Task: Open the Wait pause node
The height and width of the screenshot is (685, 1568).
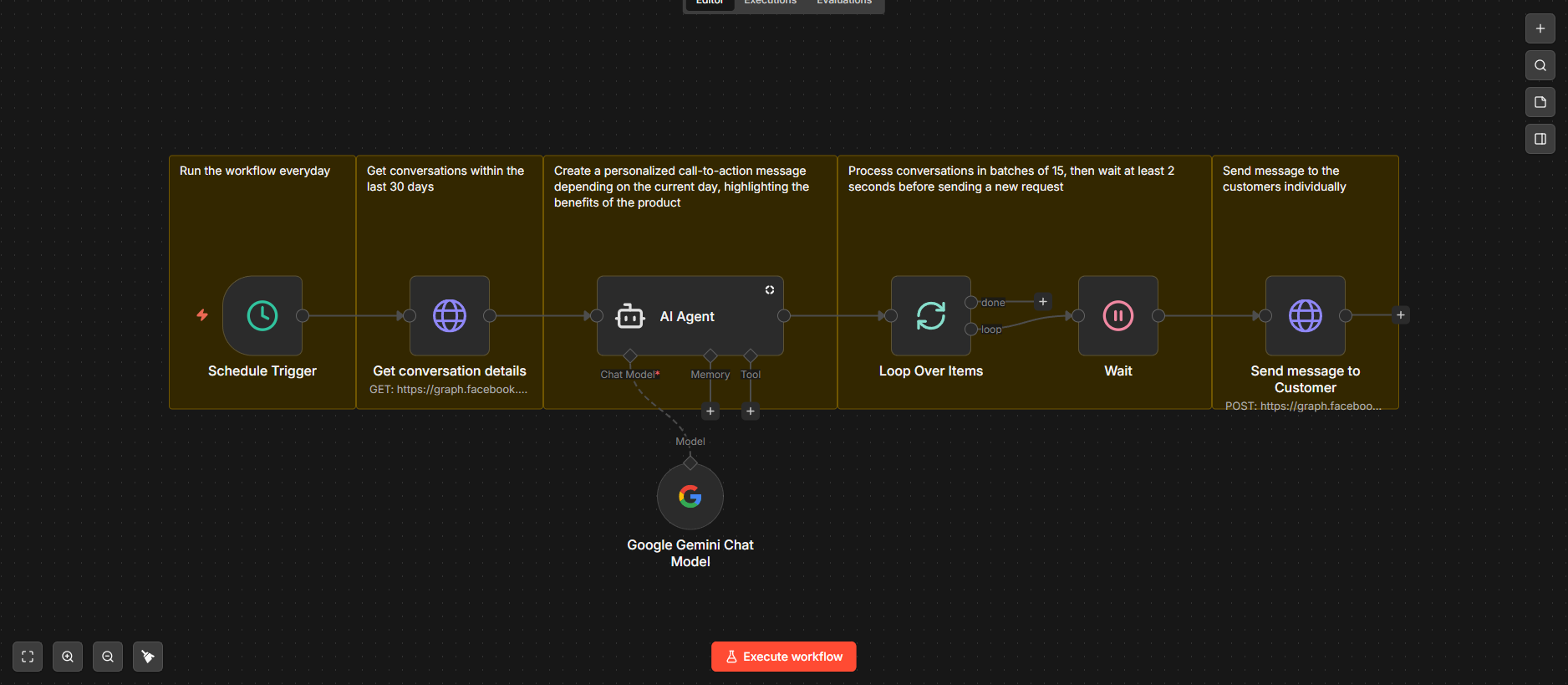Action: [x=1118, y=316]
